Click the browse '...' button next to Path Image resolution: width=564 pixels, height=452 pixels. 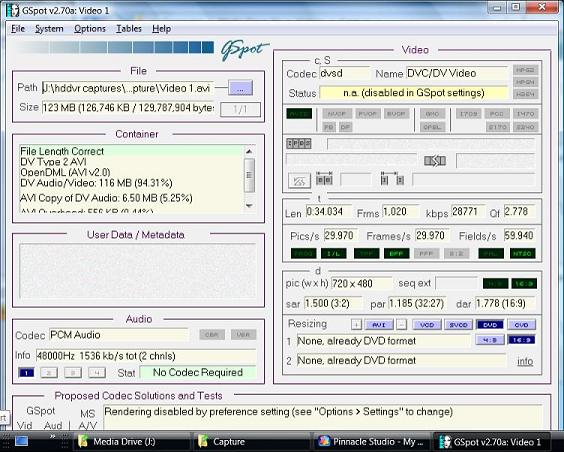(241, 88)
